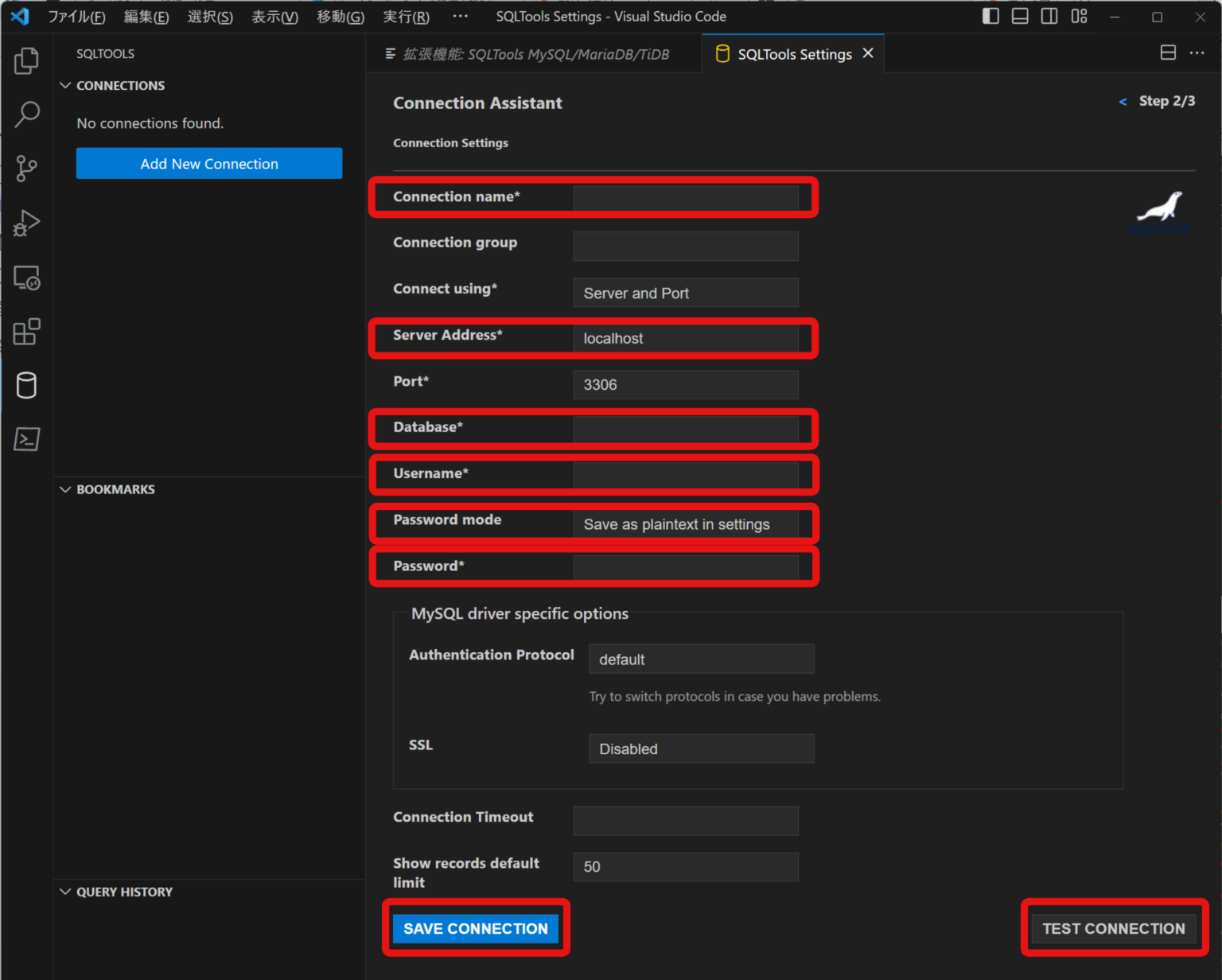Open the Source Control icon
Image resolution: width=1222 pixels, height=980 pixels.
coord(26,169)
